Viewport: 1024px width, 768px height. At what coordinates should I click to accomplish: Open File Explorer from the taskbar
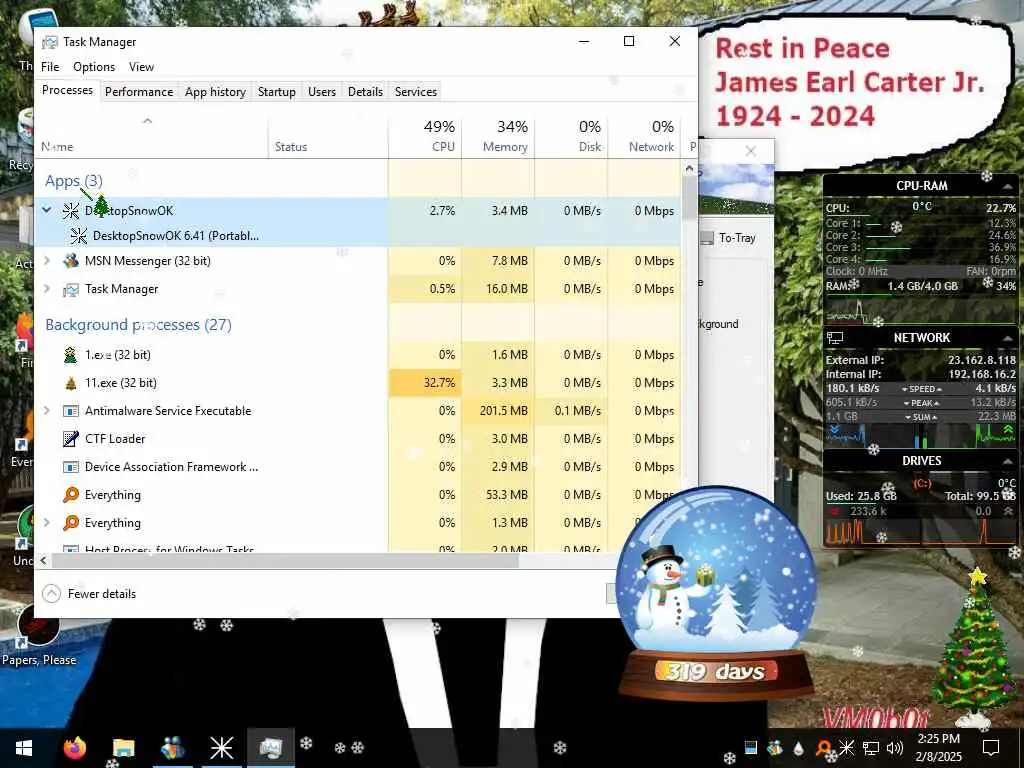tap(123, 748)
